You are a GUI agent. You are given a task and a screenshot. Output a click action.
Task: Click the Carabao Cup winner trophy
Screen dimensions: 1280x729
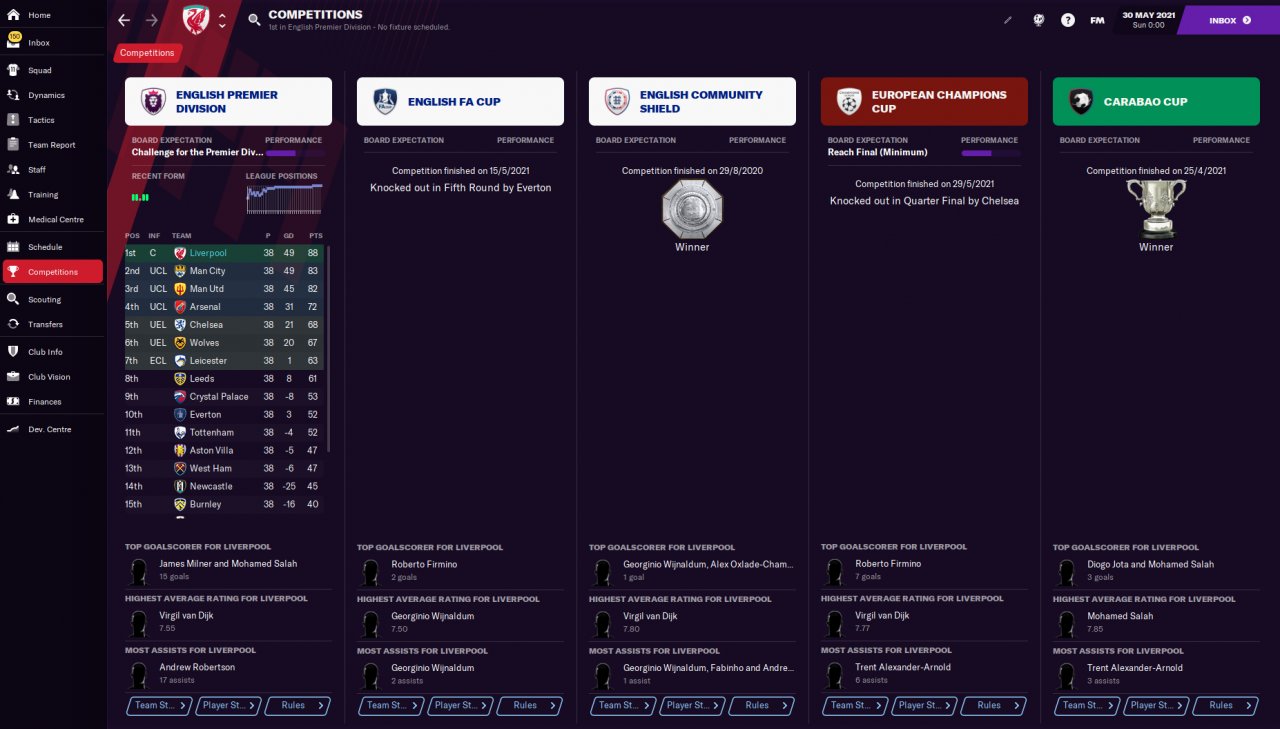pos(1156,209)
